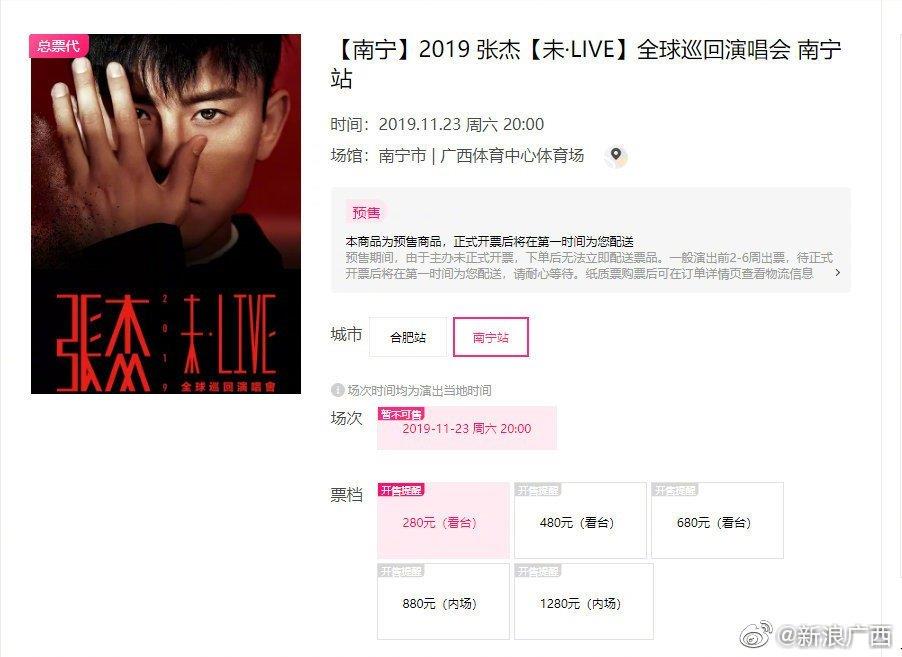Choose the 880元 (内场) ticket option
The height and width of the screenshot is (657, 902).
pos(443,601)
